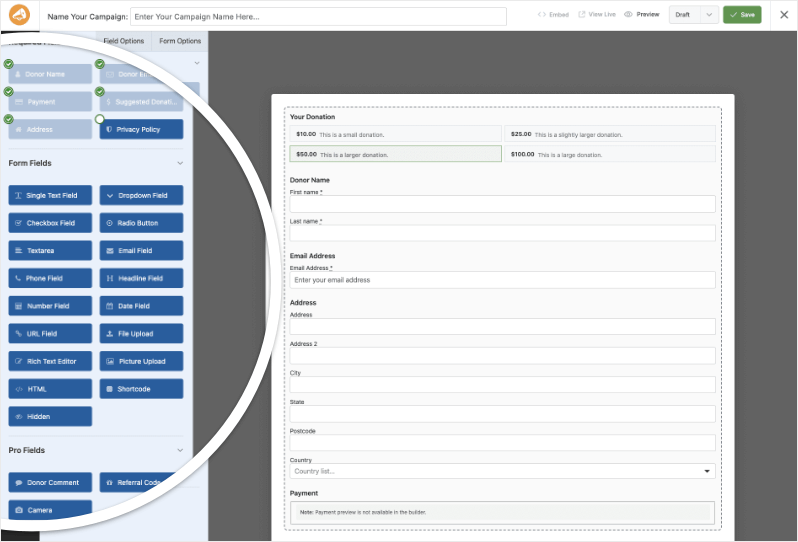The image size is (798, 542).
Task: Select the $10.00 donation amount
Action: coord(395,134)
